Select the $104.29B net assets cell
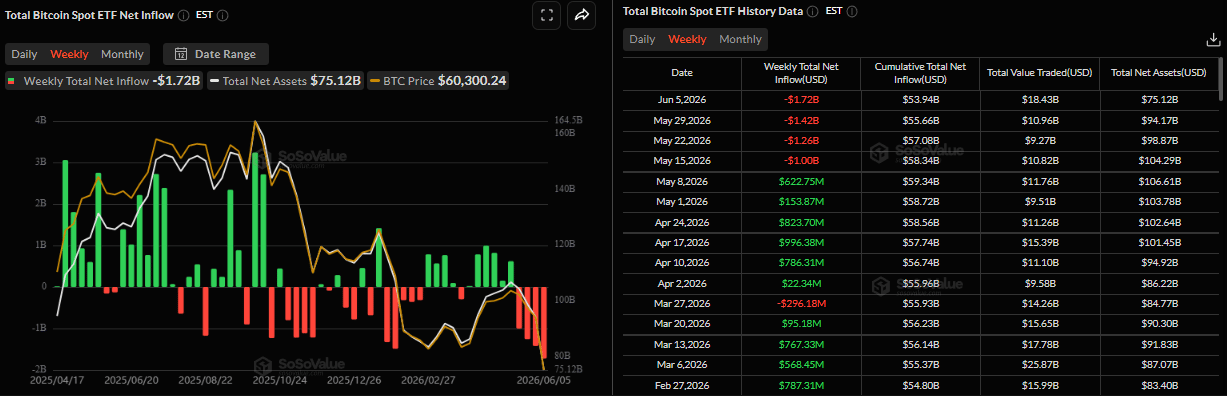The height and width of the screenshot is (396, 1227). (1158, 161)
